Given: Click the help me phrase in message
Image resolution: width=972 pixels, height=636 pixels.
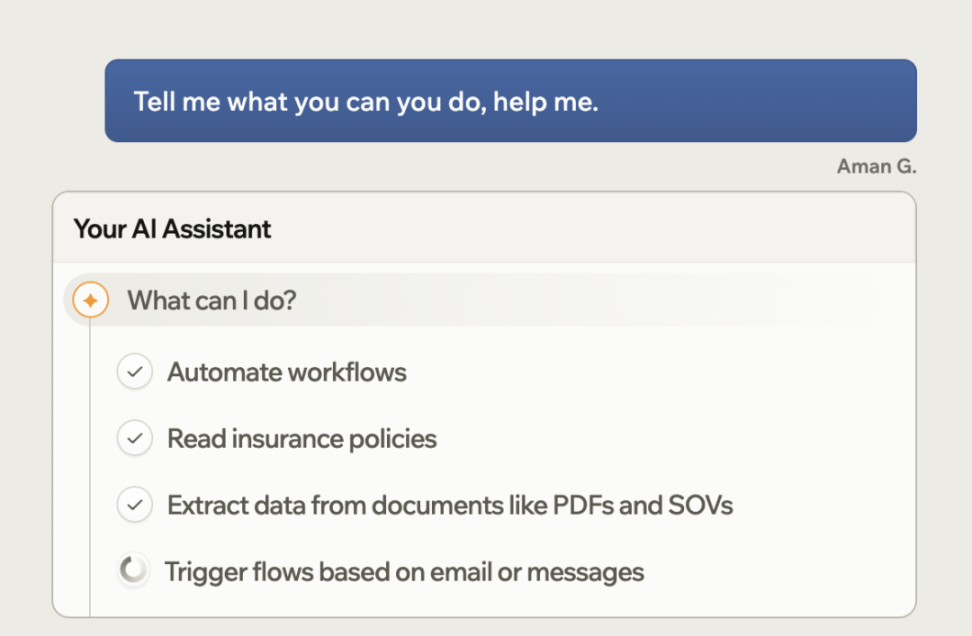Looking at the screenshot, I should coord(546,102).
